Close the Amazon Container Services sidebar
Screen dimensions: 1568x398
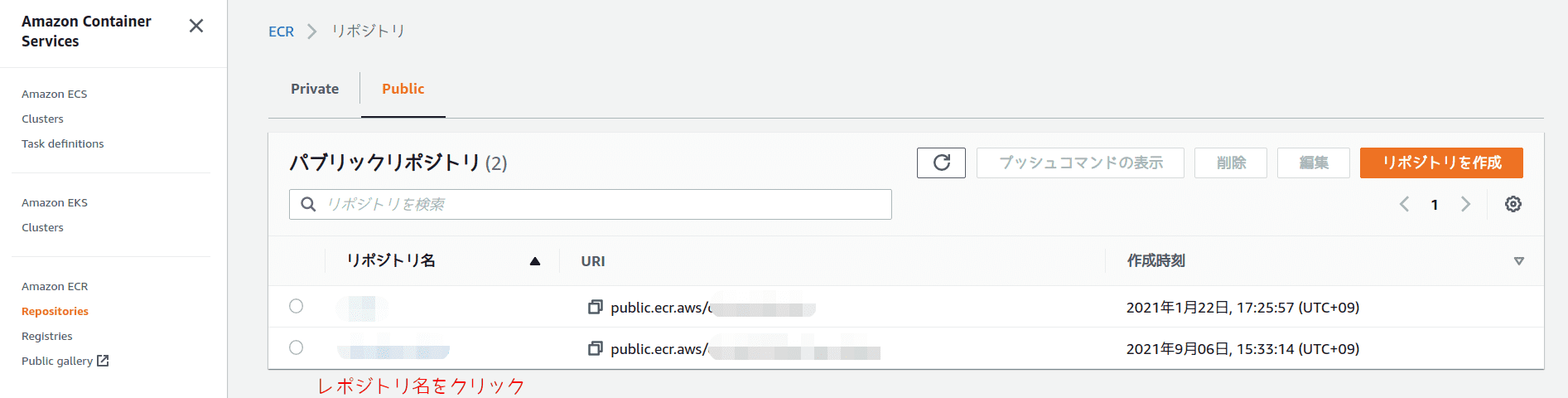coord(196,26)
